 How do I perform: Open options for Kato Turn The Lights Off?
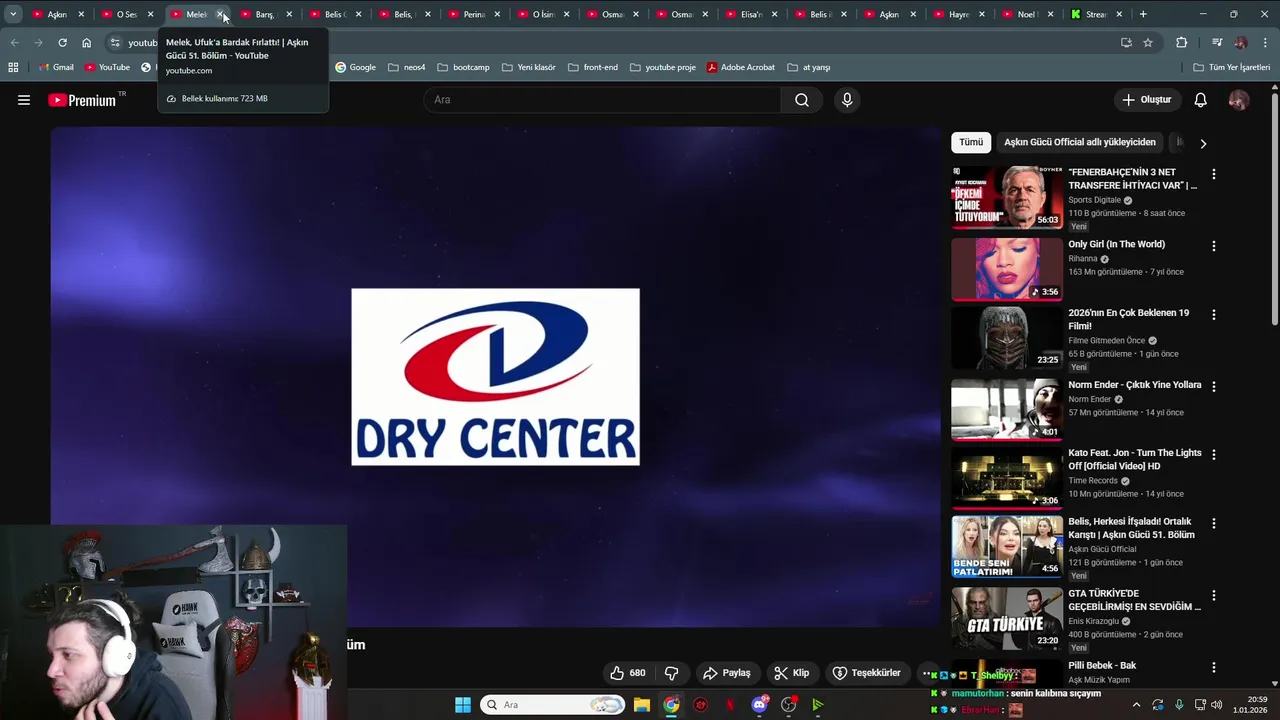tap(1214, 455)
